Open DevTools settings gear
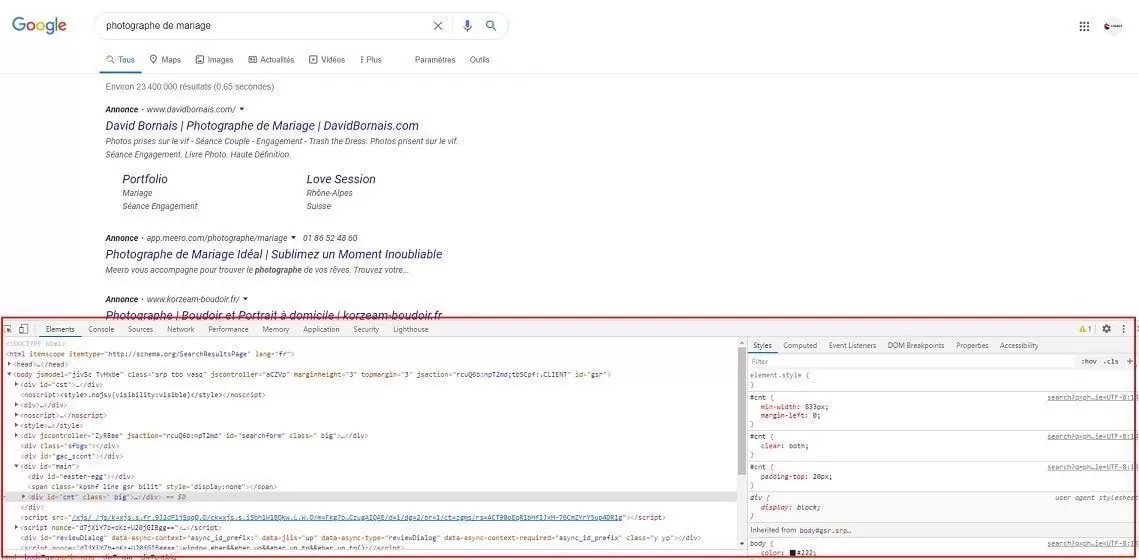Image resolution: width=1139 pixels, height=560 pixels. [1106, 329]
